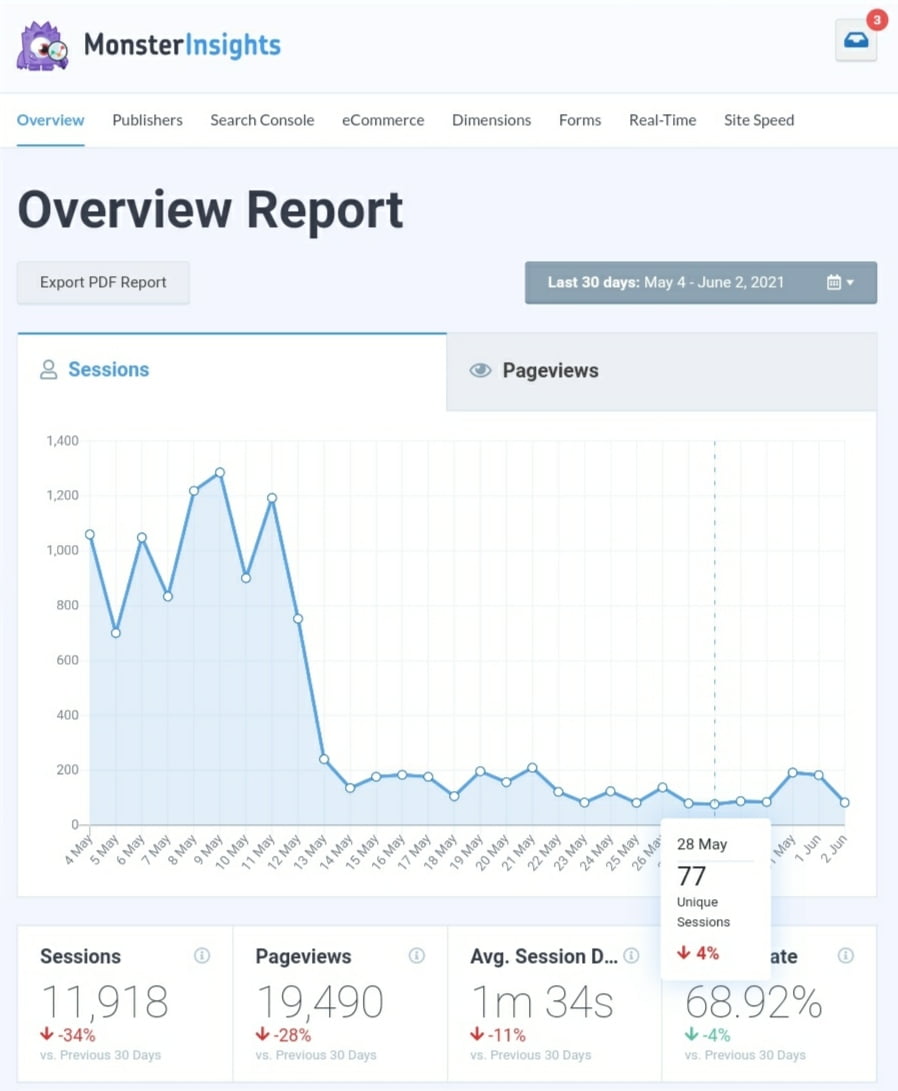Image resolution: width=898 pixels, height=1091 pixels.
Task: Click the red 3 notification badge
Action: point(876,20)
